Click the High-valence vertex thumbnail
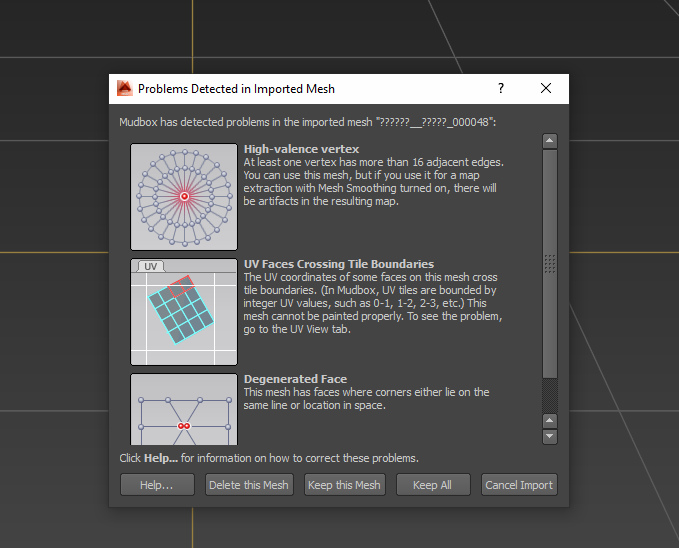 (184, 197)
